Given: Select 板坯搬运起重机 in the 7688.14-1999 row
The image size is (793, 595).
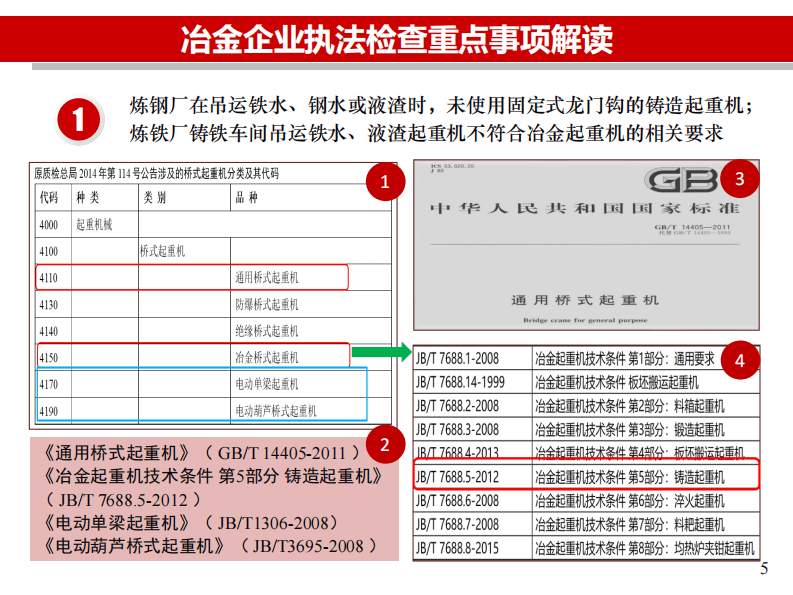Looking at the screenshot, I should coord(663,382).
